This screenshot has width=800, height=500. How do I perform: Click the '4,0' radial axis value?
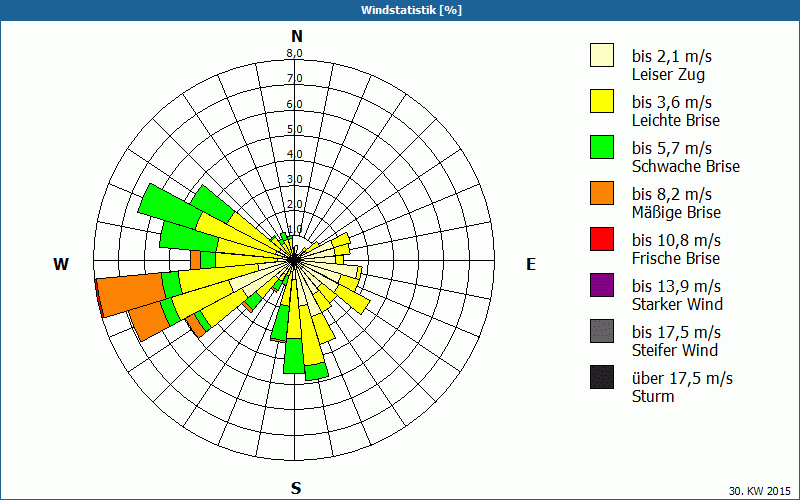coord(295,154)
